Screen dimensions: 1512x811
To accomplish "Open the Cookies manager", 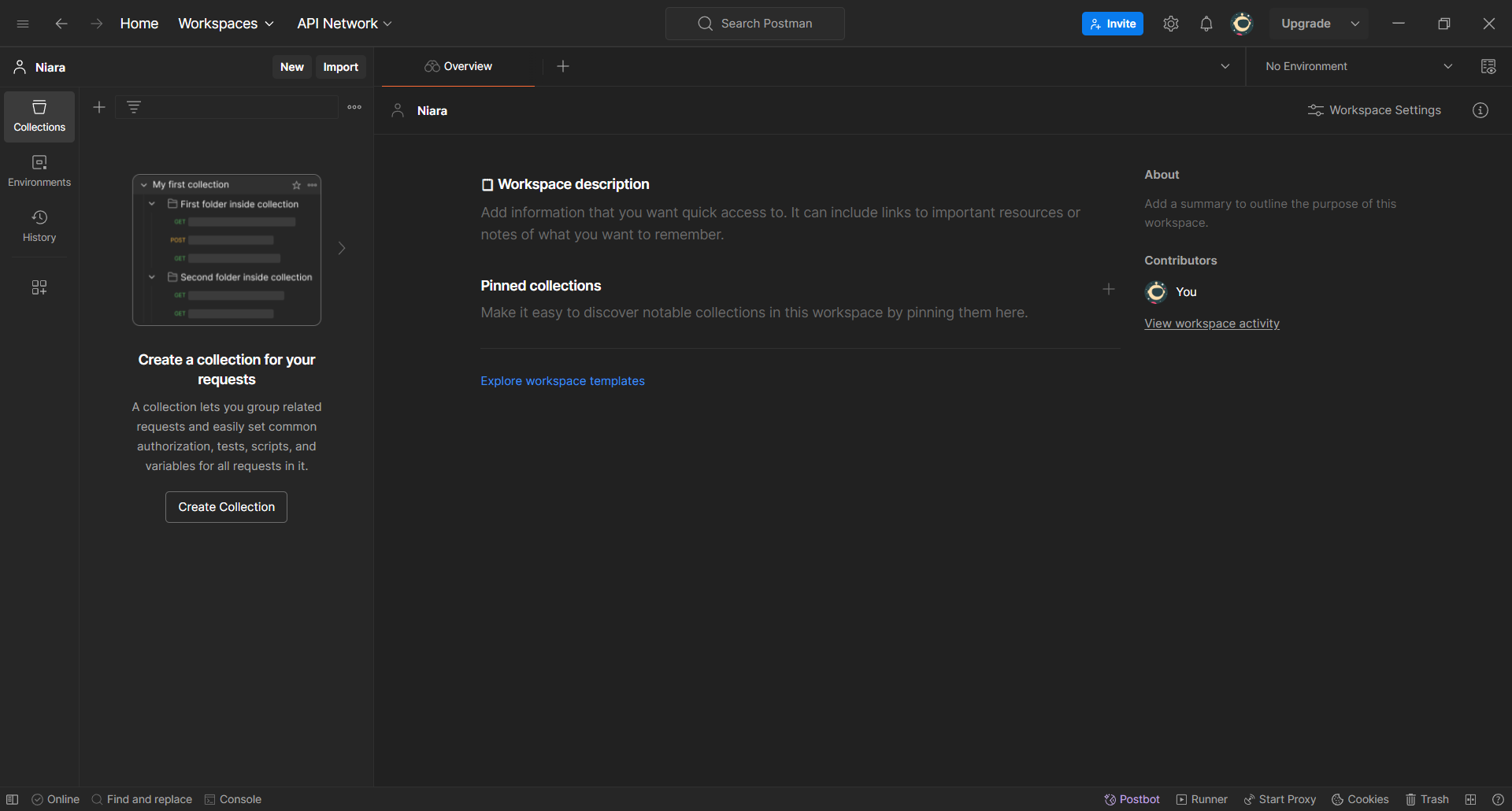I will pyautogui.click(x=1360, y=799).
